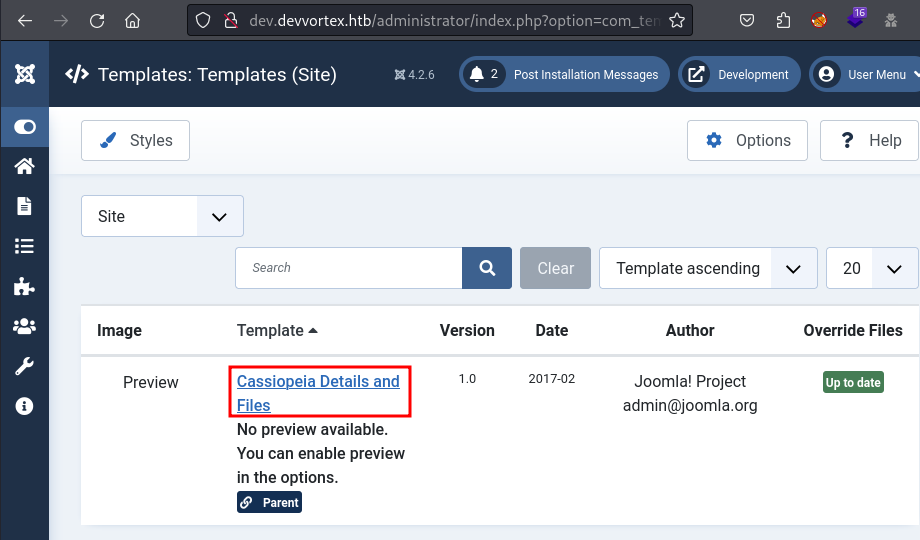This screenshot has width=920, height=540.
Task: Expand the Site client dropdown
Action: [x=163, y=216]
